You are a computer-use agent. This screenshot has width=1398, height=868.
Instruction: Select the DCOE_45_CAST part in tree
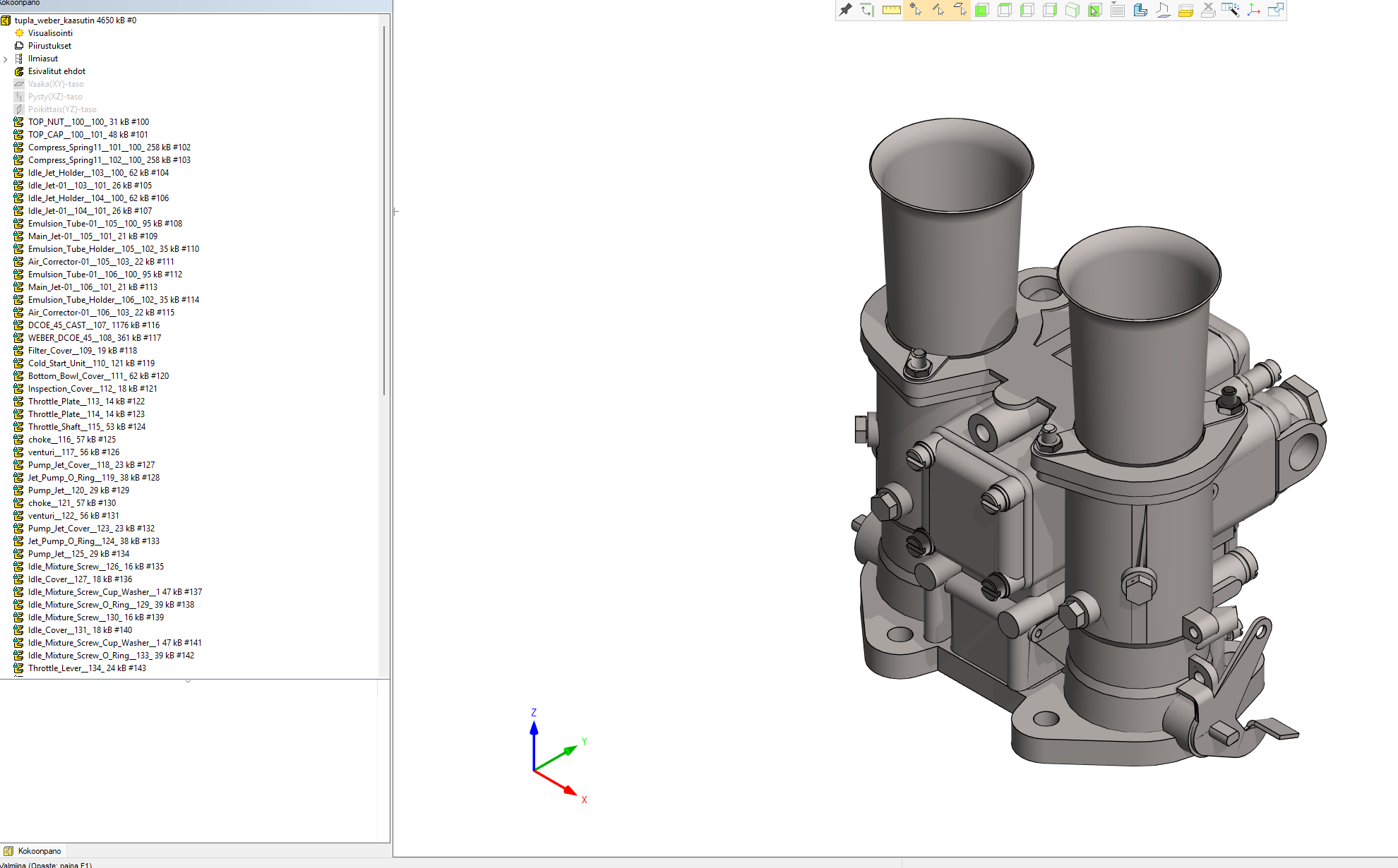click(x=93, y=325)
